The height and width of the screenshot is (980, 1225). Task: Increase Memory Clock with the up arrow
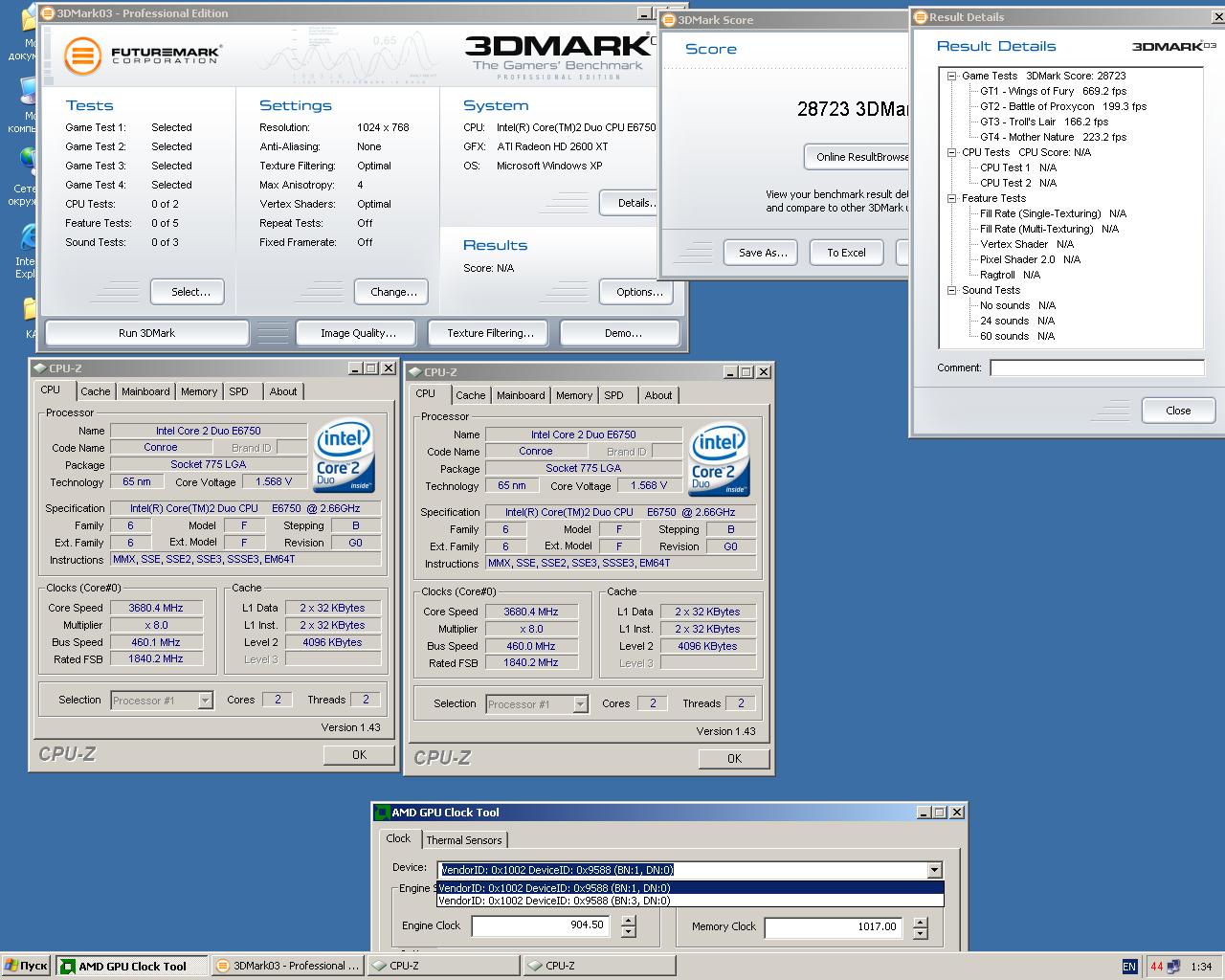pyautogui.click(x=920, y=923)
